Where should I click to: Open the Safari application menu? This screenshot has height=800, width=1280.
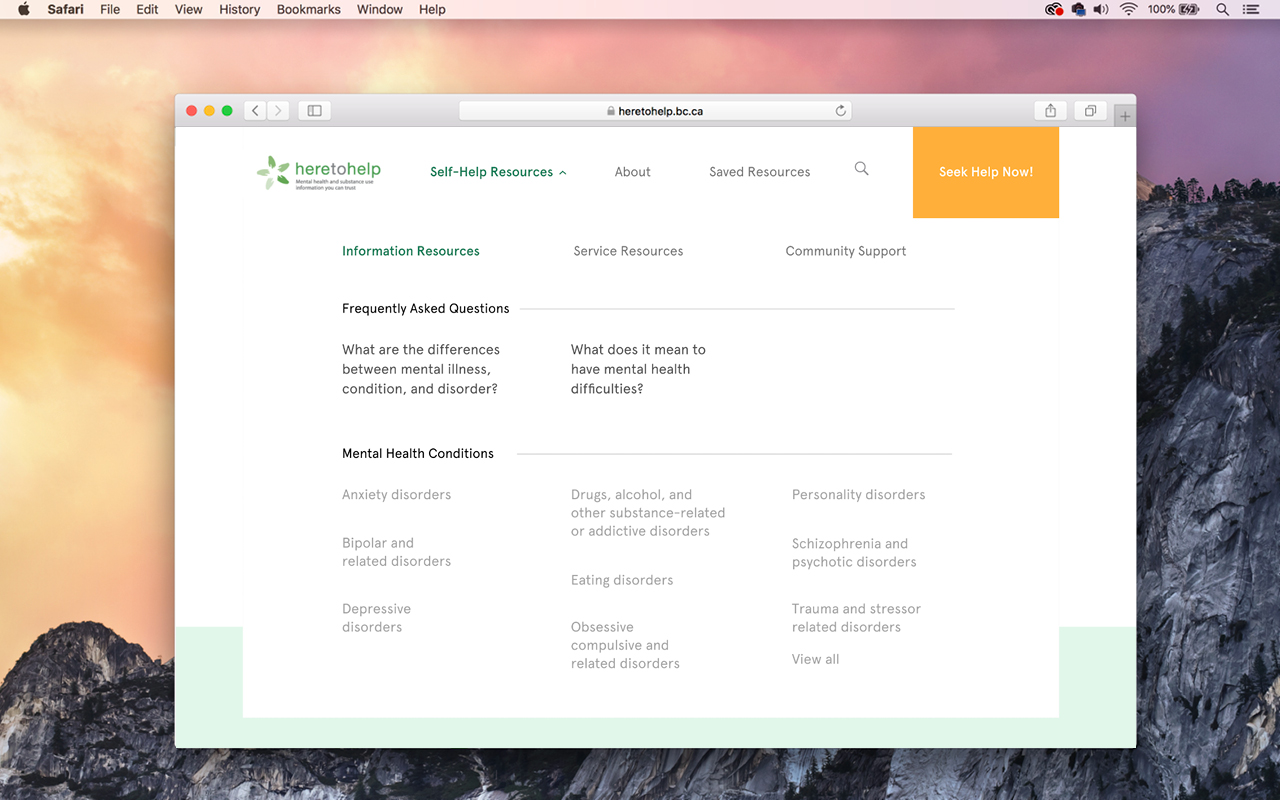click(x=65, y=9)
